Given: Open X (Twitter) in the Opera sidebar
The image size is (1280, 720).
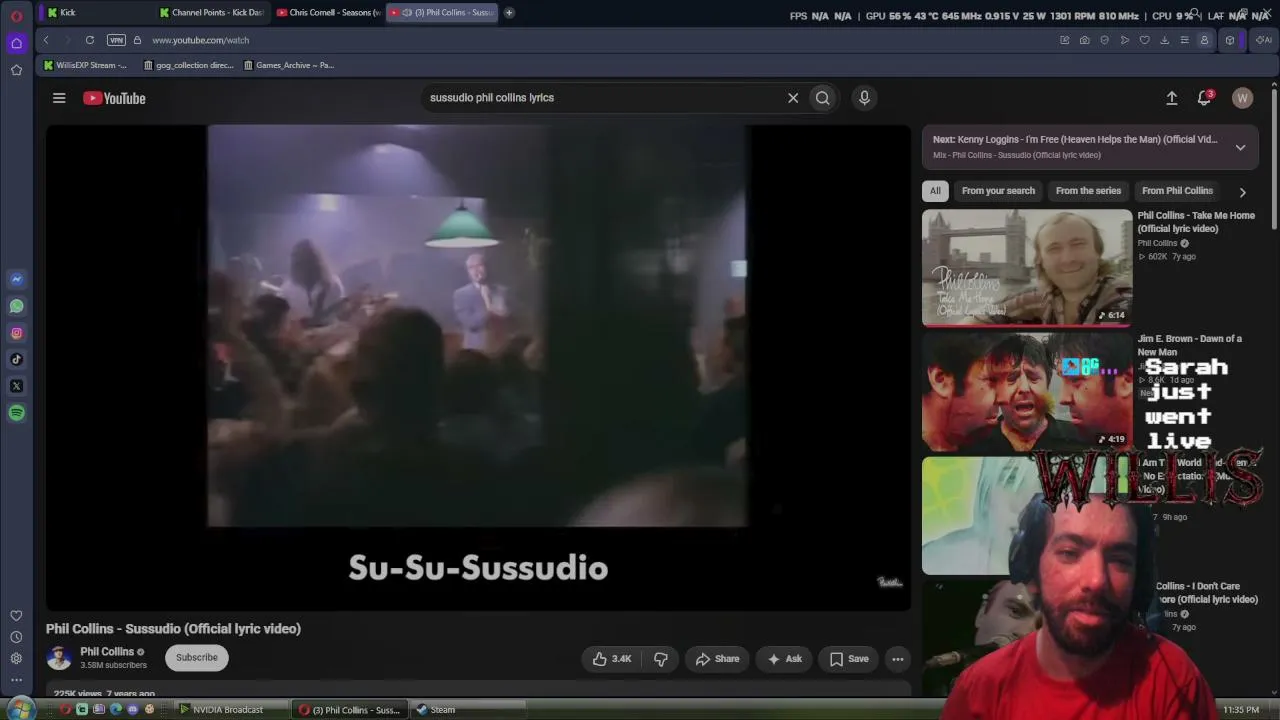Looking at the screenshot, I should coord(16,386).
